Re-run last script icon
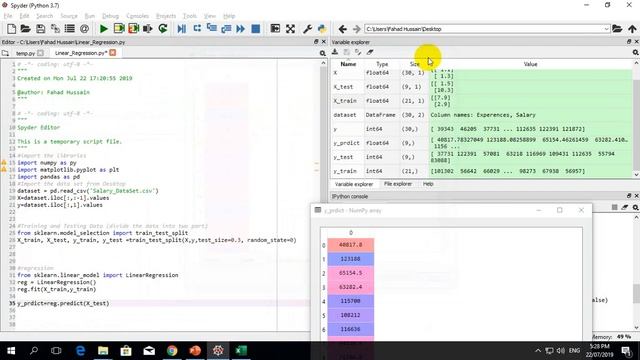 point(163,29)
